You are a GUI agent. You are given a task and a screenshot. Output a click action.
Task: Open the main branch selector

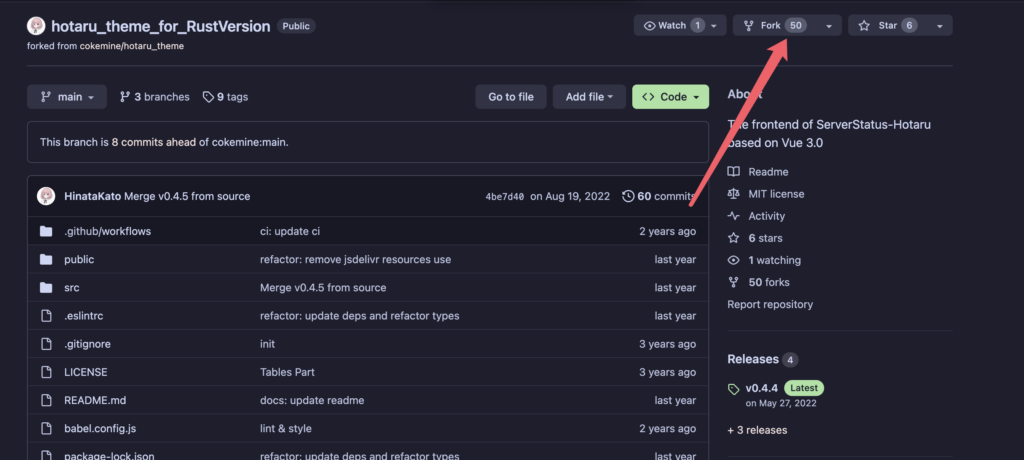pyautogui.click(x=67, y=97)
